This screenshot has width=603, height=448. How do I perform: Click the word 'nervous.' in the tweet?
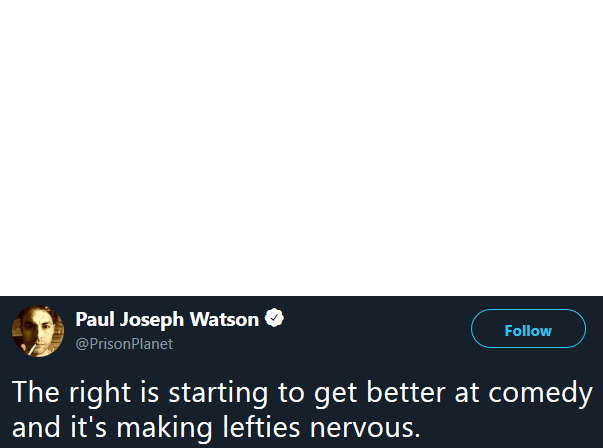point(365,428)
